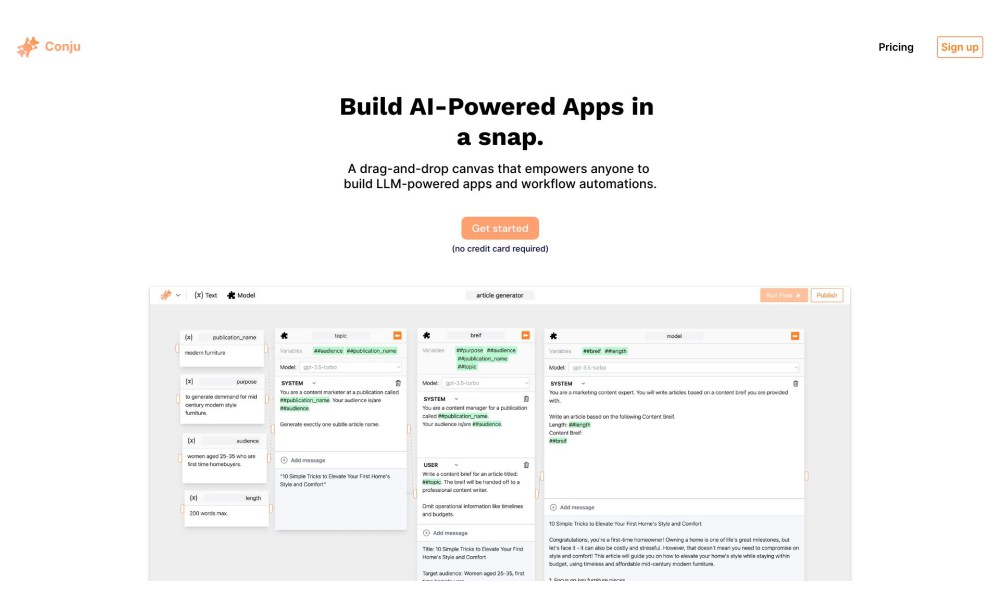Click the breif node title field
The width and height of the screenshot is (1000, 600).
point(476,335)
